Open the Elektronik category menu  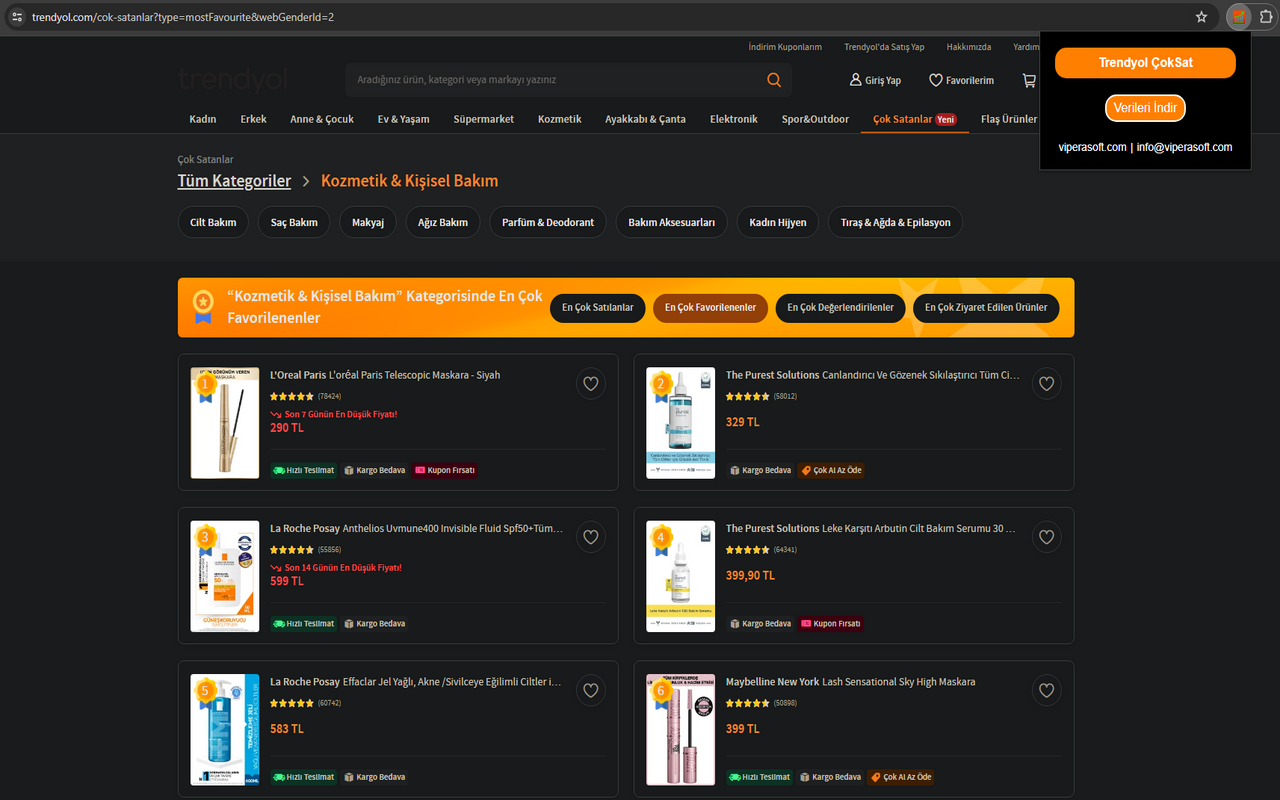pos(733,118)
